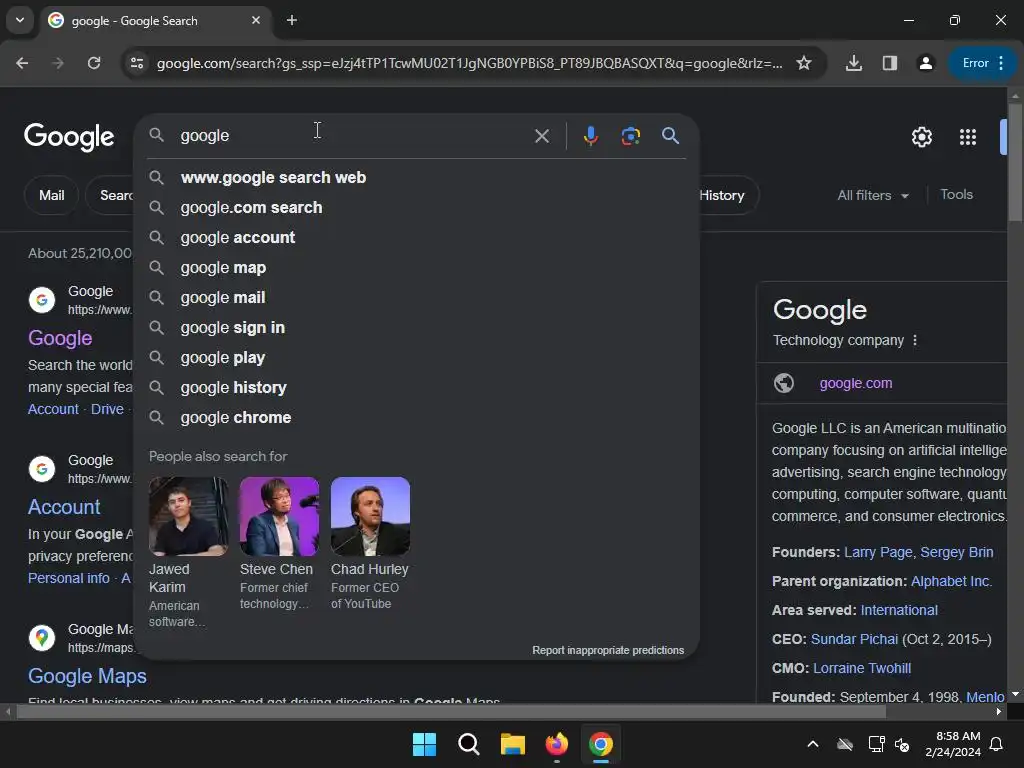Open more options beside Technology company
Screen dimensions: 1024x768
915,340
